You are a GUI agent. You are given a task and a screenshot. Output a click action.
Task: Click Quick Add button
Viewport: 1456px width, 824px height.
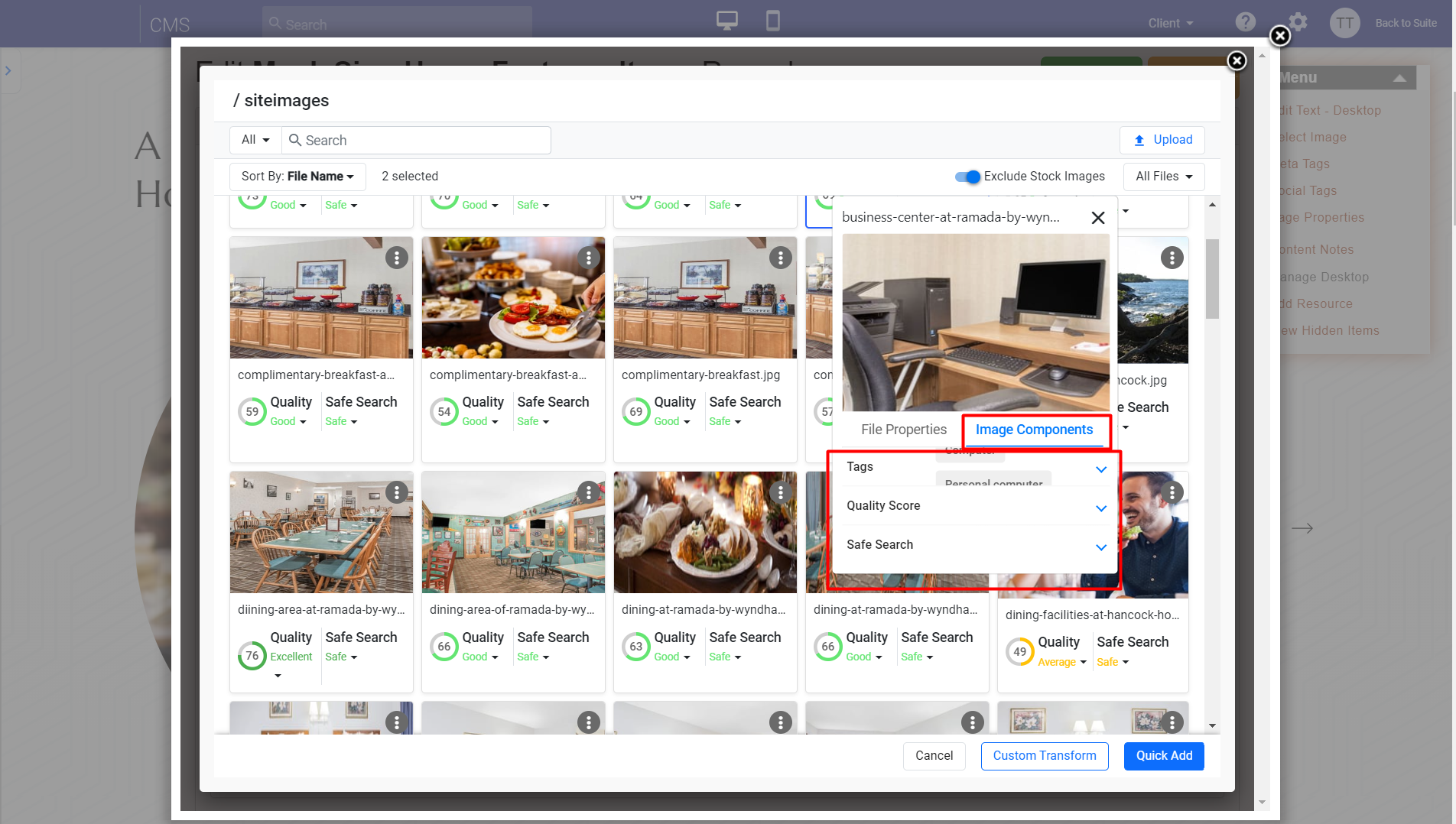pyautogui.click(x=1164, y=756)
